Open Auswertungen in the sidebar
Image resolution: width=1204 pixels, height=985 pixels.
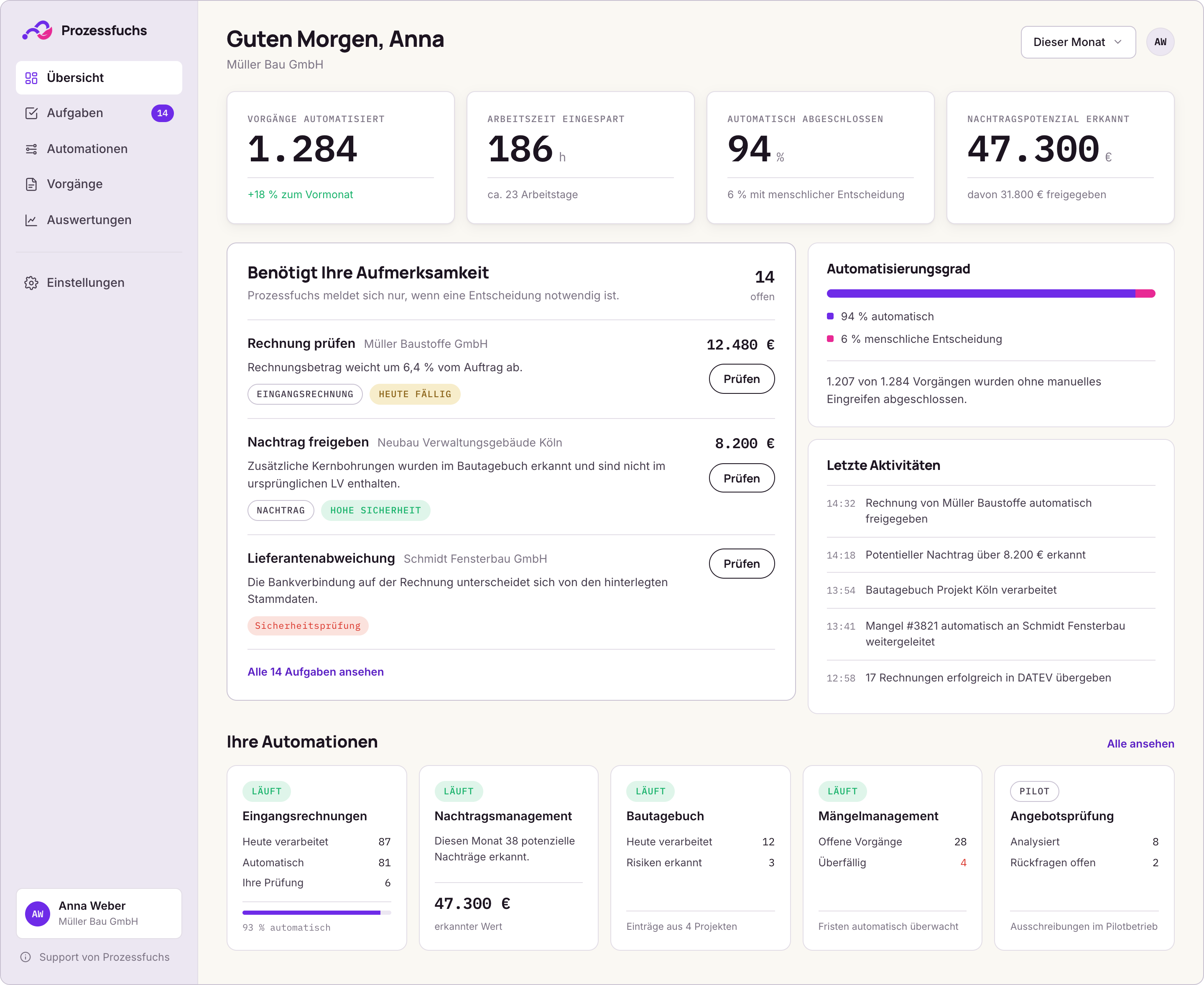point(99,219)
